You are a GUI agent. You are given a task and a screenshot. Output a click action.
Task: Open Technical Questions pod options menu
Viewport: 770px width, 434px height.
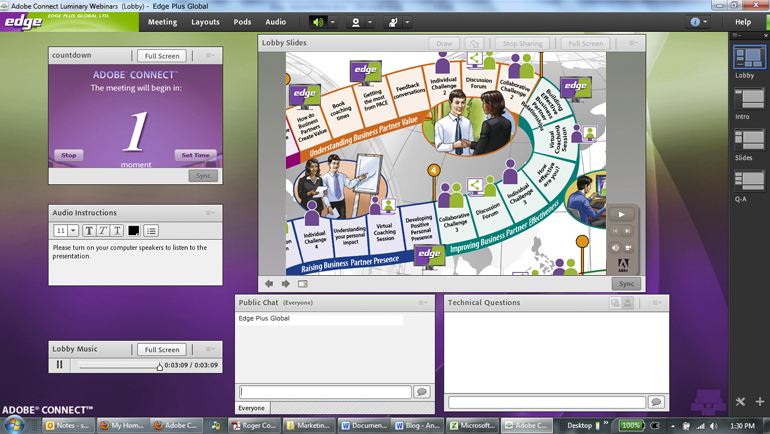(x=657, y=302)
